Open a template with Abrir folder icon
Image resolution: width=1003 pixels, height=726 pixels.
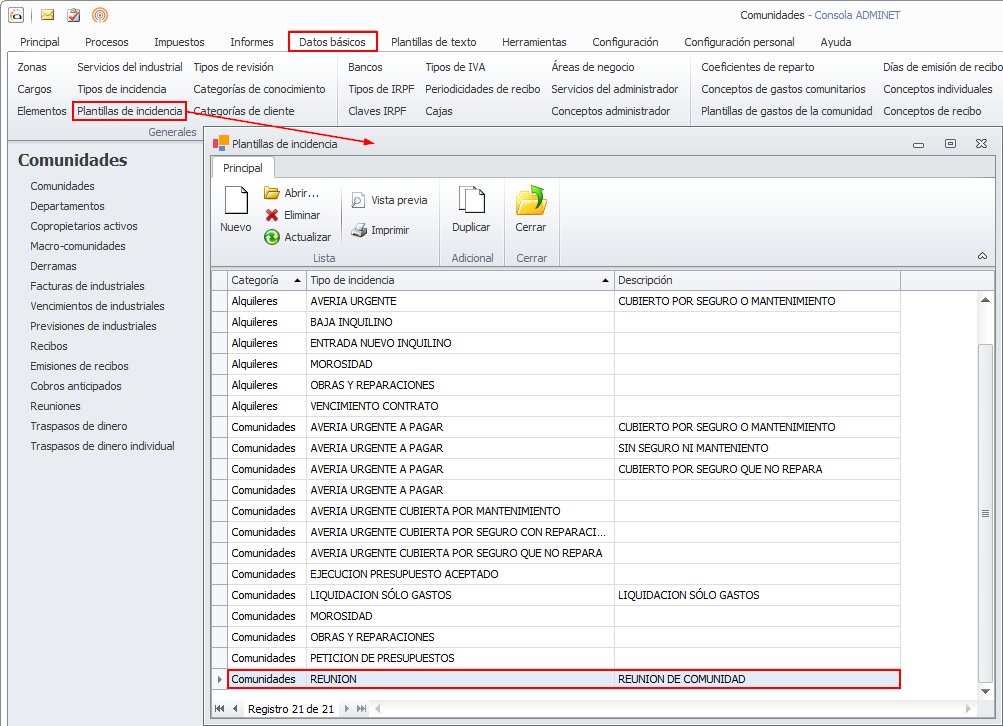272,193
